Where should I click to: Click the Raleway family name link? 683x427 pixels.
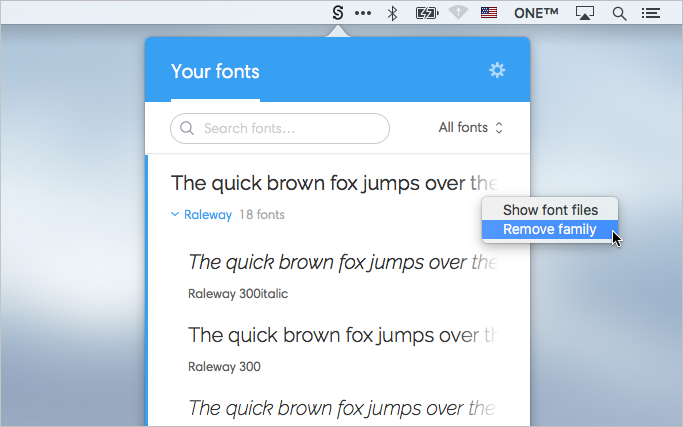[208, 215]
